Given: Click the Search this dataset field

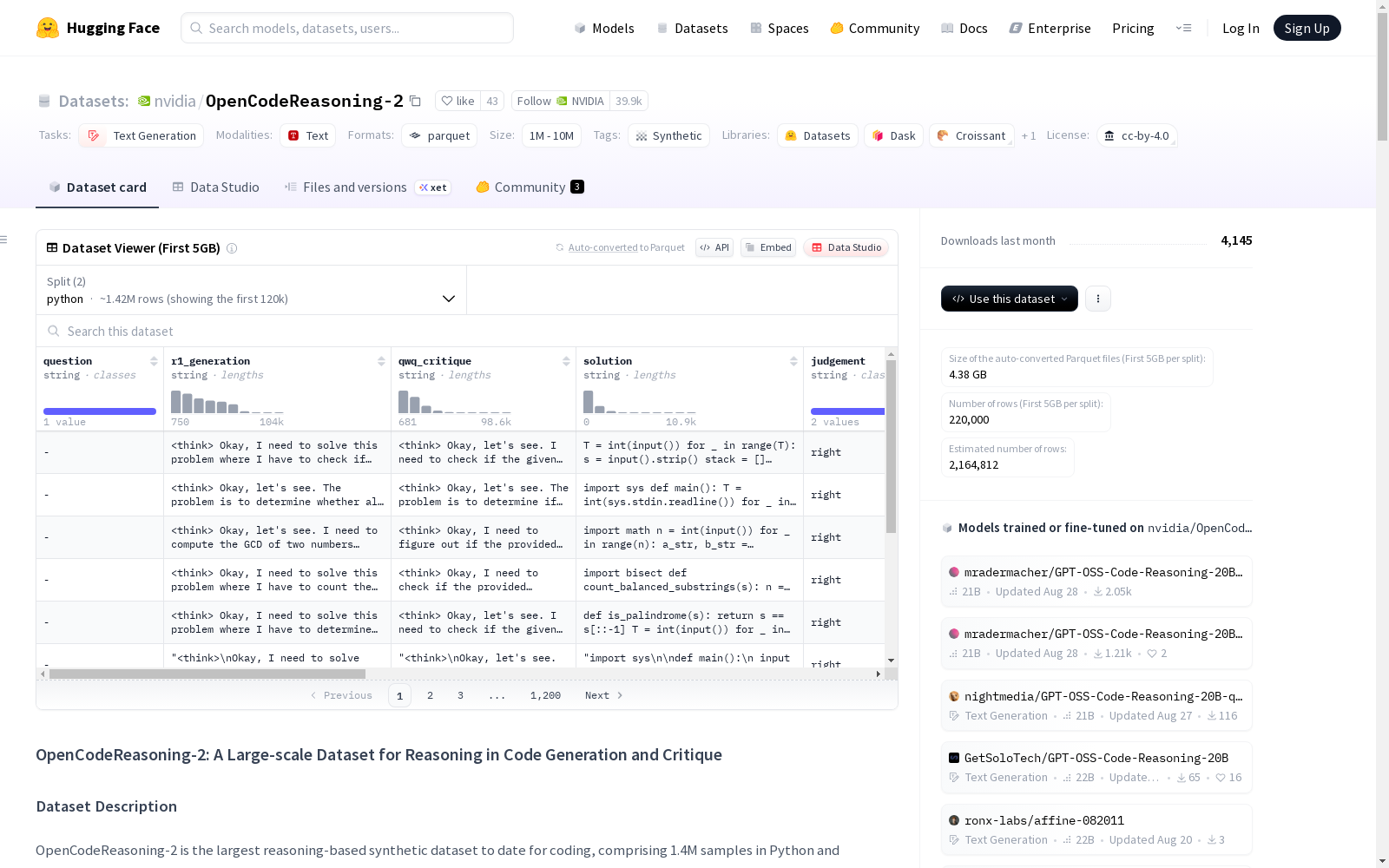Looking at the screenshot, I should pos(467,331).
